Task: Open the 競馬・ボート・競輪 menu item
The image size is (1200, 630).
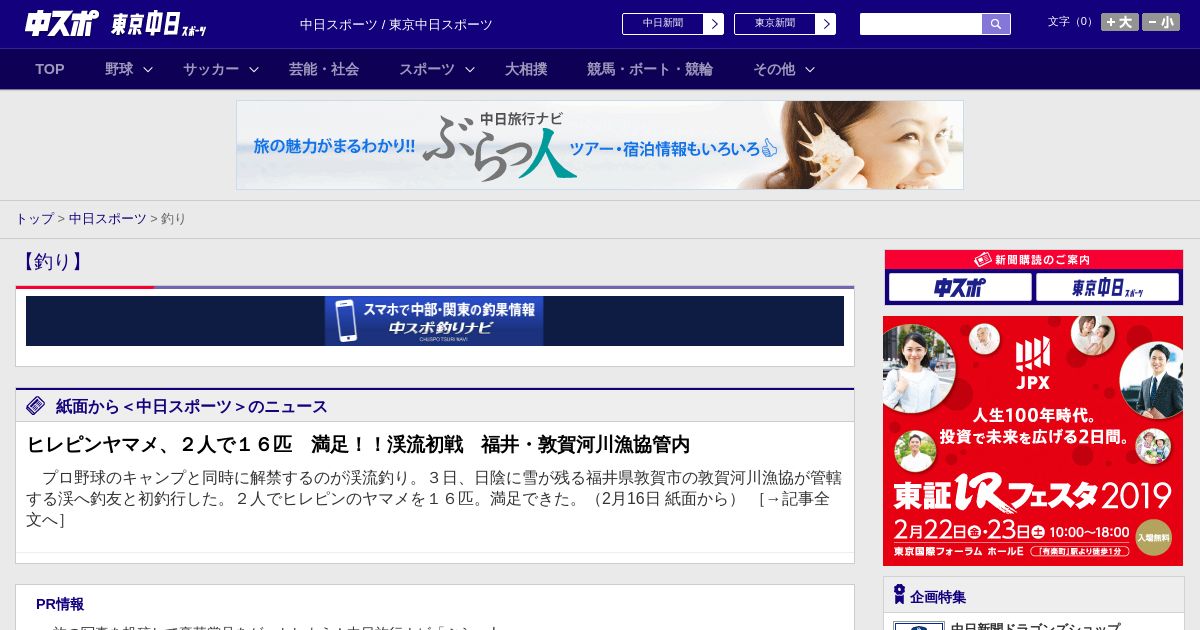Action: (650, 69)
